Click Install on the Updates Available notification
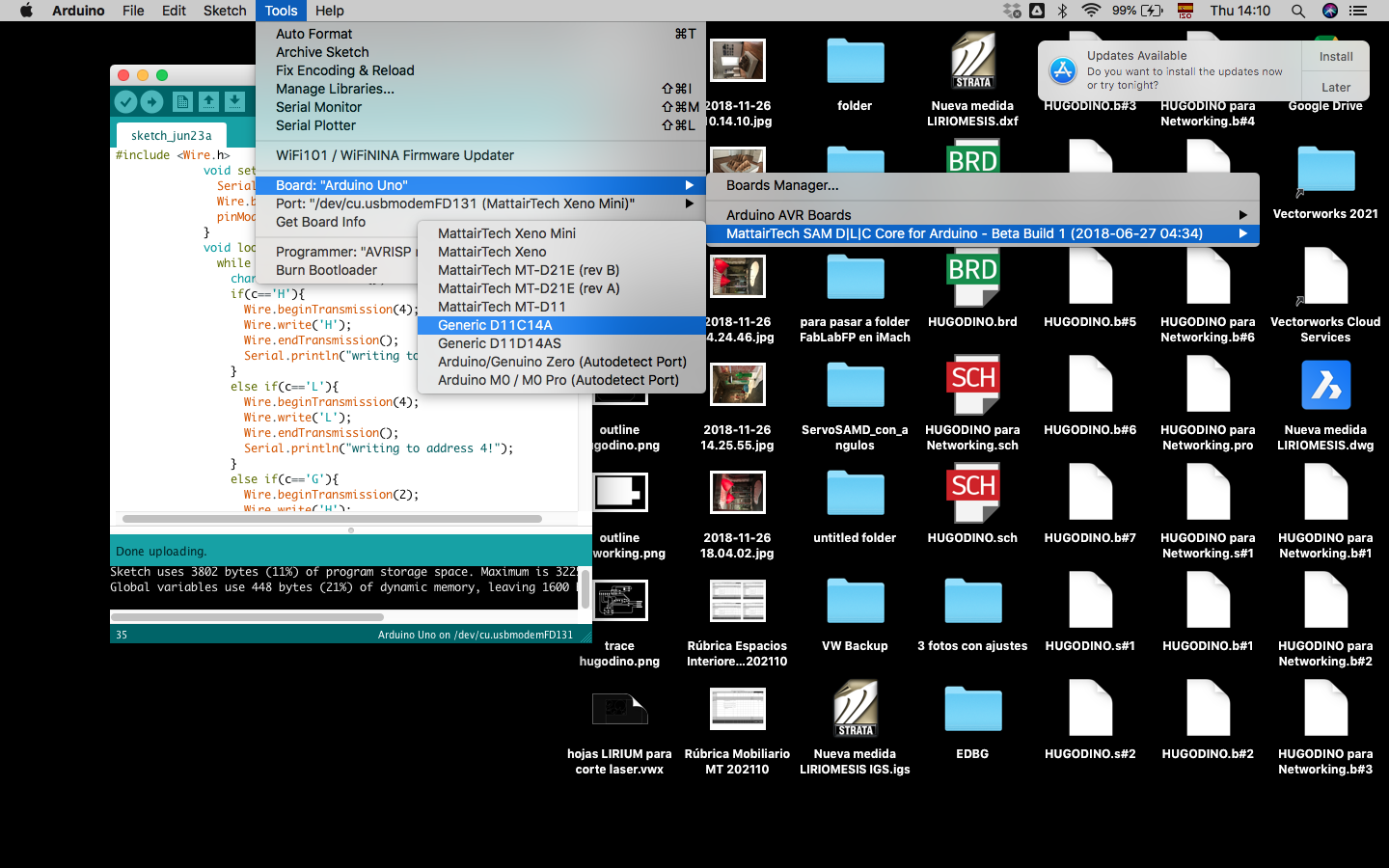The image size is (1389, 868). pyautogui.click(x=1336, y=57)
